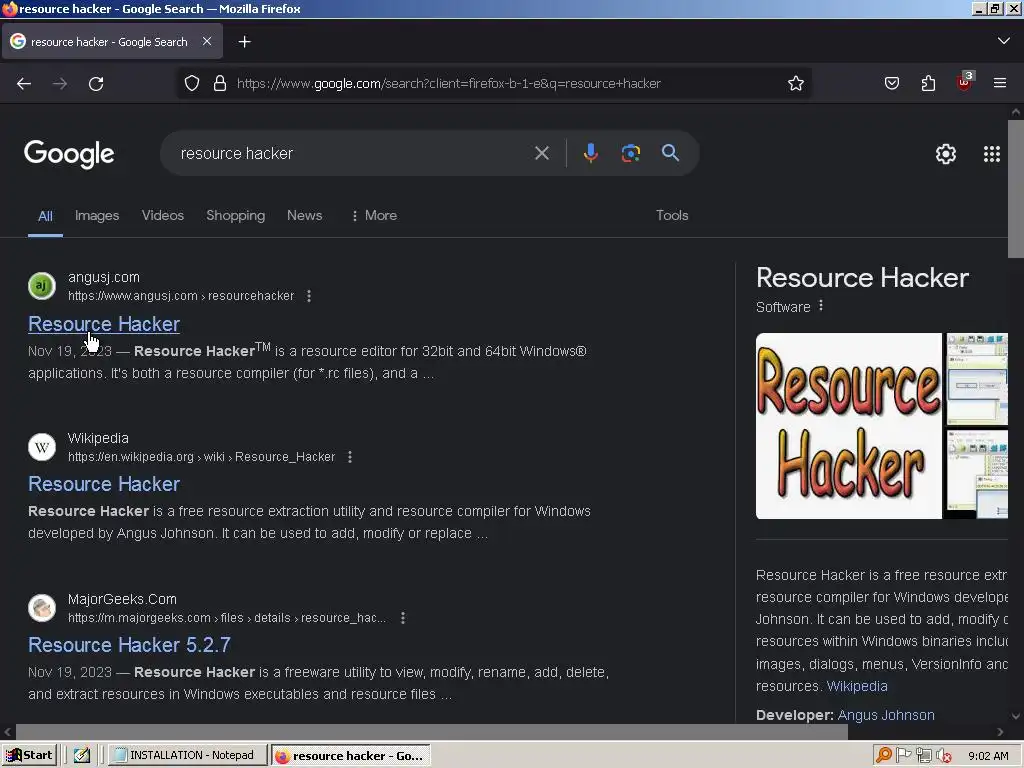Image resolution: width=1024 pixels, height=768 pixels.
Task: Click the Google logo
Action: [x=69, y=154]
